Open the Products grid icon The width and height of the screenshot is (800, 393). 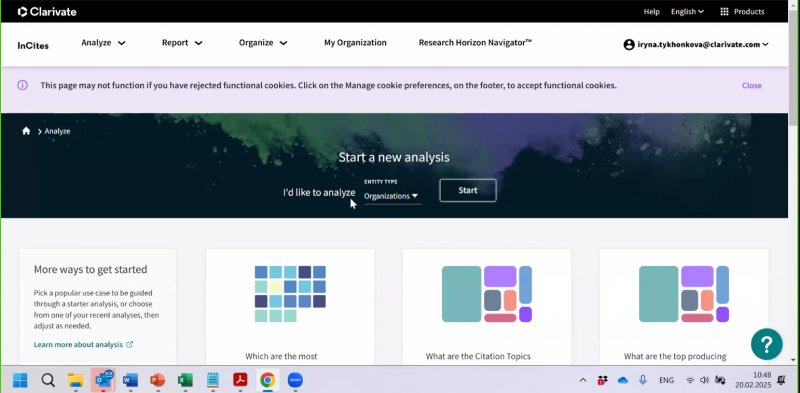[x=724, y=12]
